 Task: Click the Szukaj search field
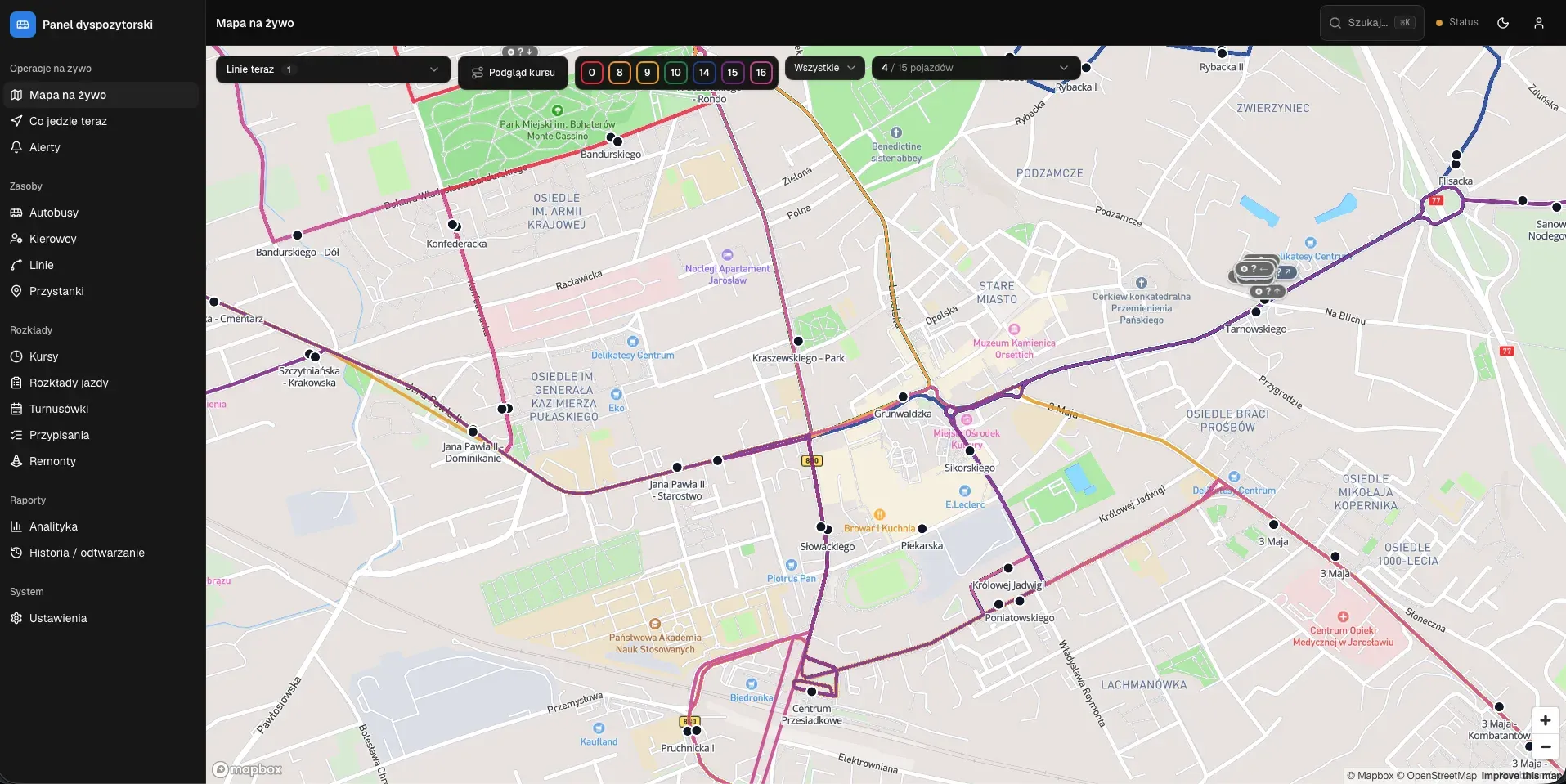pyautogui.click(x=1371, y=23)
